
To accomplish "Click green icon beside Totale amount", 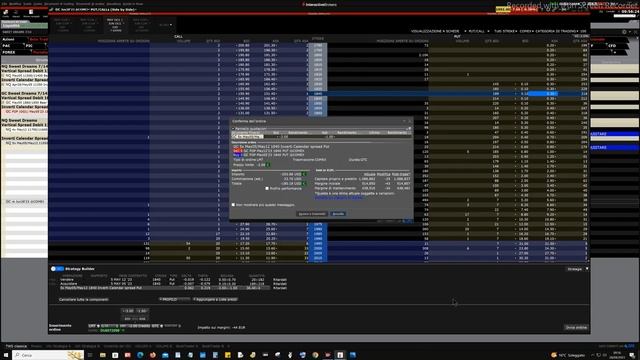I will point(304,184).
